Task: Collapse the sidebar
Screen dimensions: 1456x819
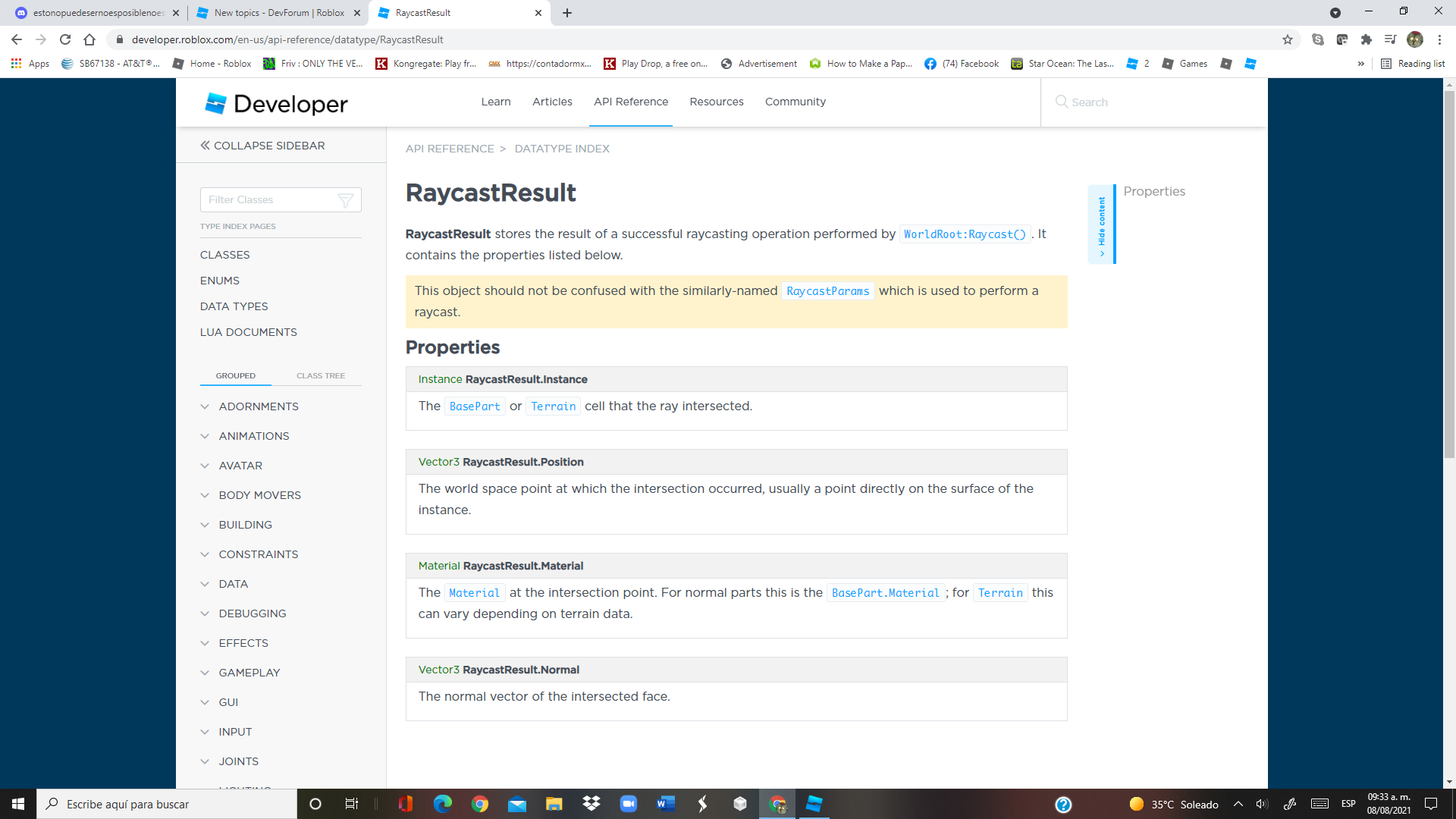Action: click(x=262, y=146)
